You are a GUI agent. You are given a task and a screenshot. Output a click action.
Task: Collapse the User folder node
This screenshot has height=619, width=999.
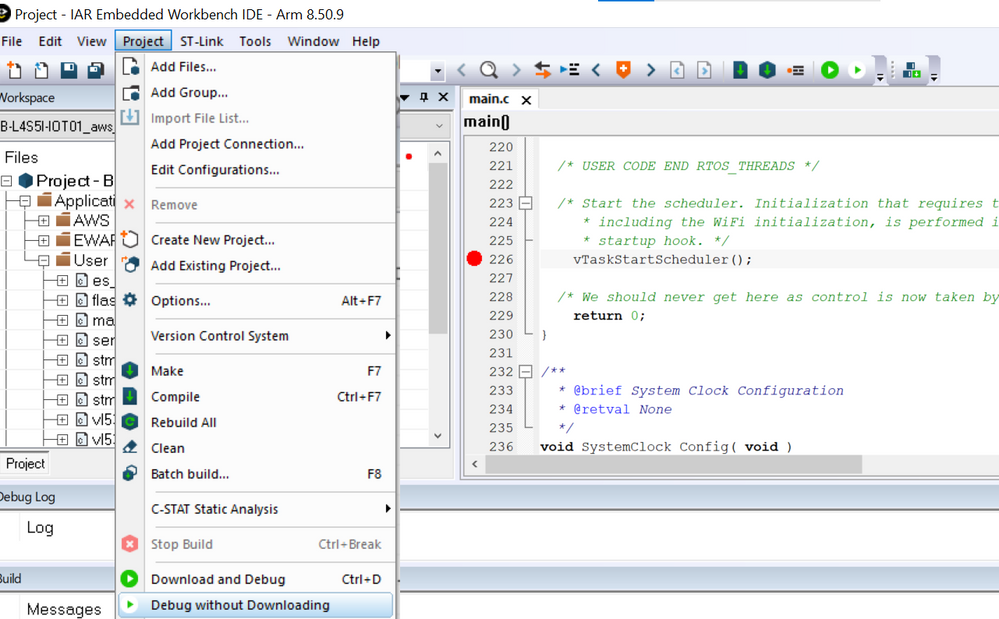[43, 260]
